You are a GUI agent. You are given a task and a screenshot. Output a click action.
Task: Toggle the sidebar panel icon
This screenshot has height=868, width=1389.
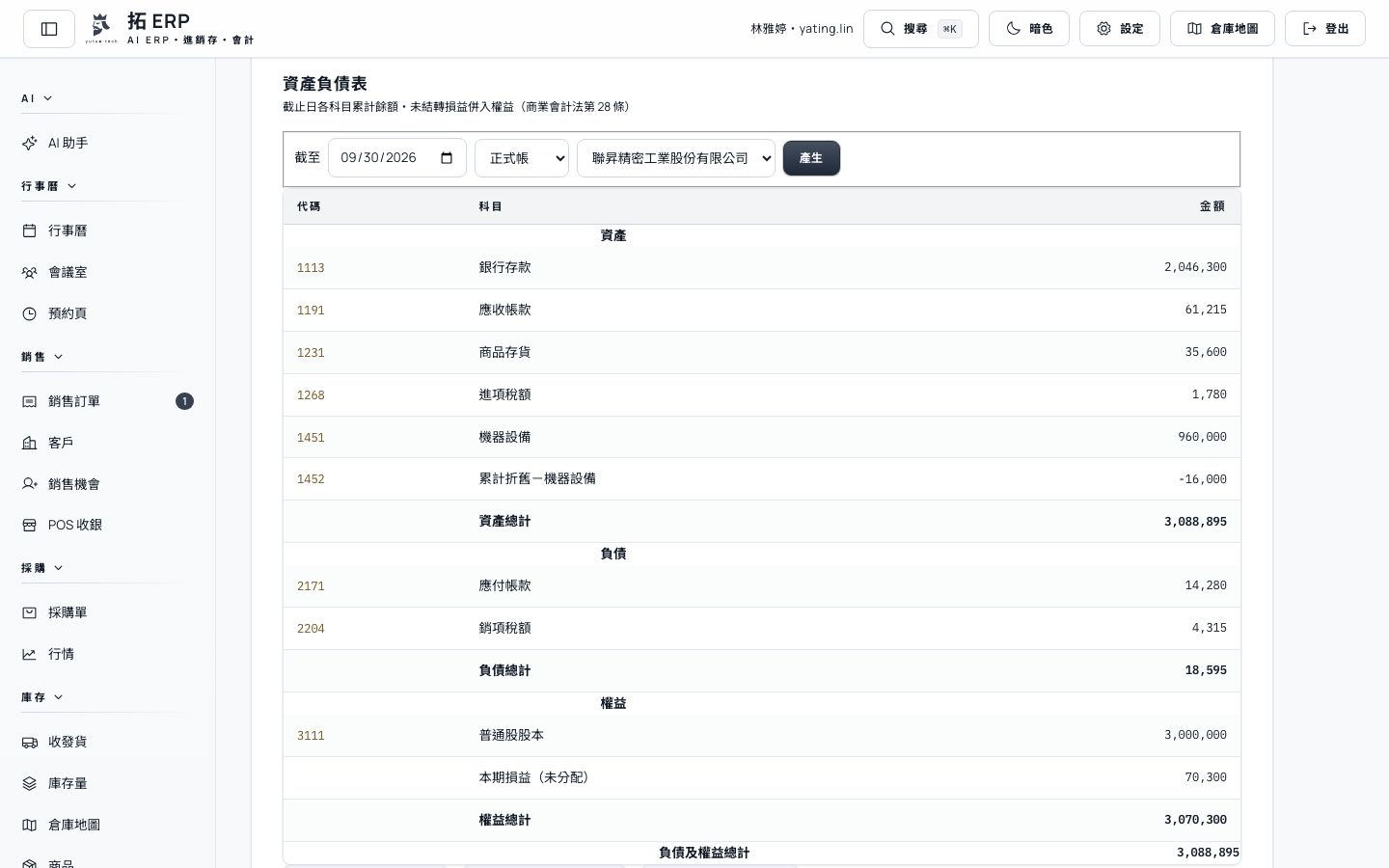[49, 29]
